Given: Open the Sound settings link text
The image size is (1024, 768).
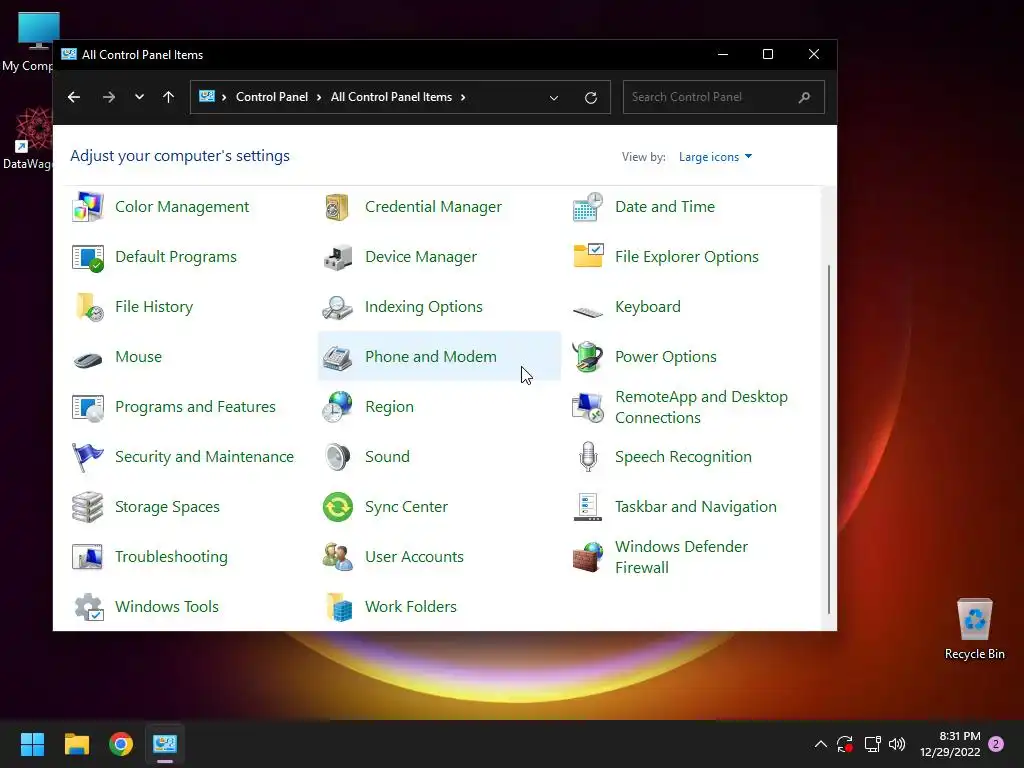Looking at the screenshot, I should pyautogui.click(x=387, y=456).
